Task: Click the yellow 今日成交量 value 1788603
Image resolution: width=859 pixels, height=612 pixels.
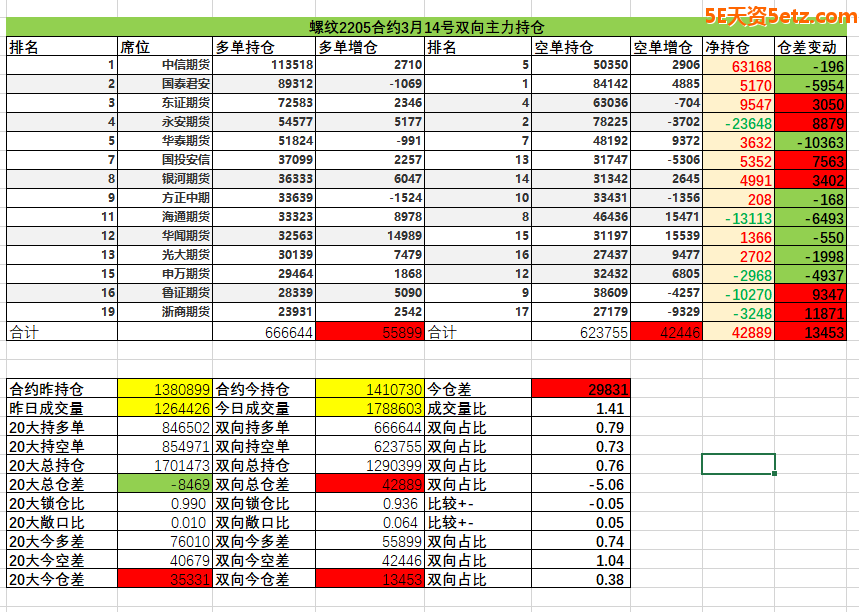Action: [x=369, y=408]
